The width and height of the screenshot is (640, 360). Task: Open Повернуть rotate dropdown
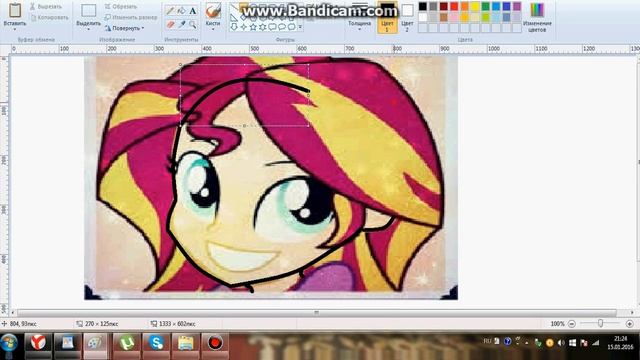pos(125,28)
